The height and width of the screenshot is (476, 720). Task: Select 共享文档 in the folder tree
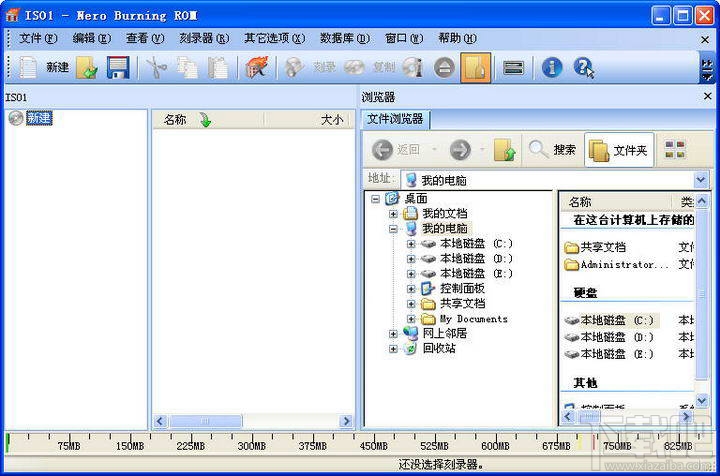tap(462, 303)
